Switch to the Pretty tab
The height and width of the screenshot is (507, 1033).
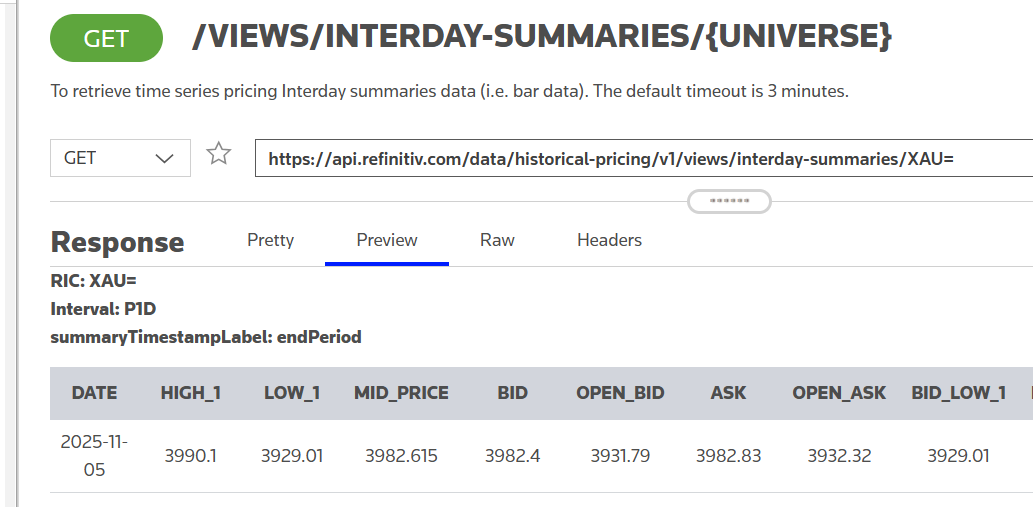[271, 240]
